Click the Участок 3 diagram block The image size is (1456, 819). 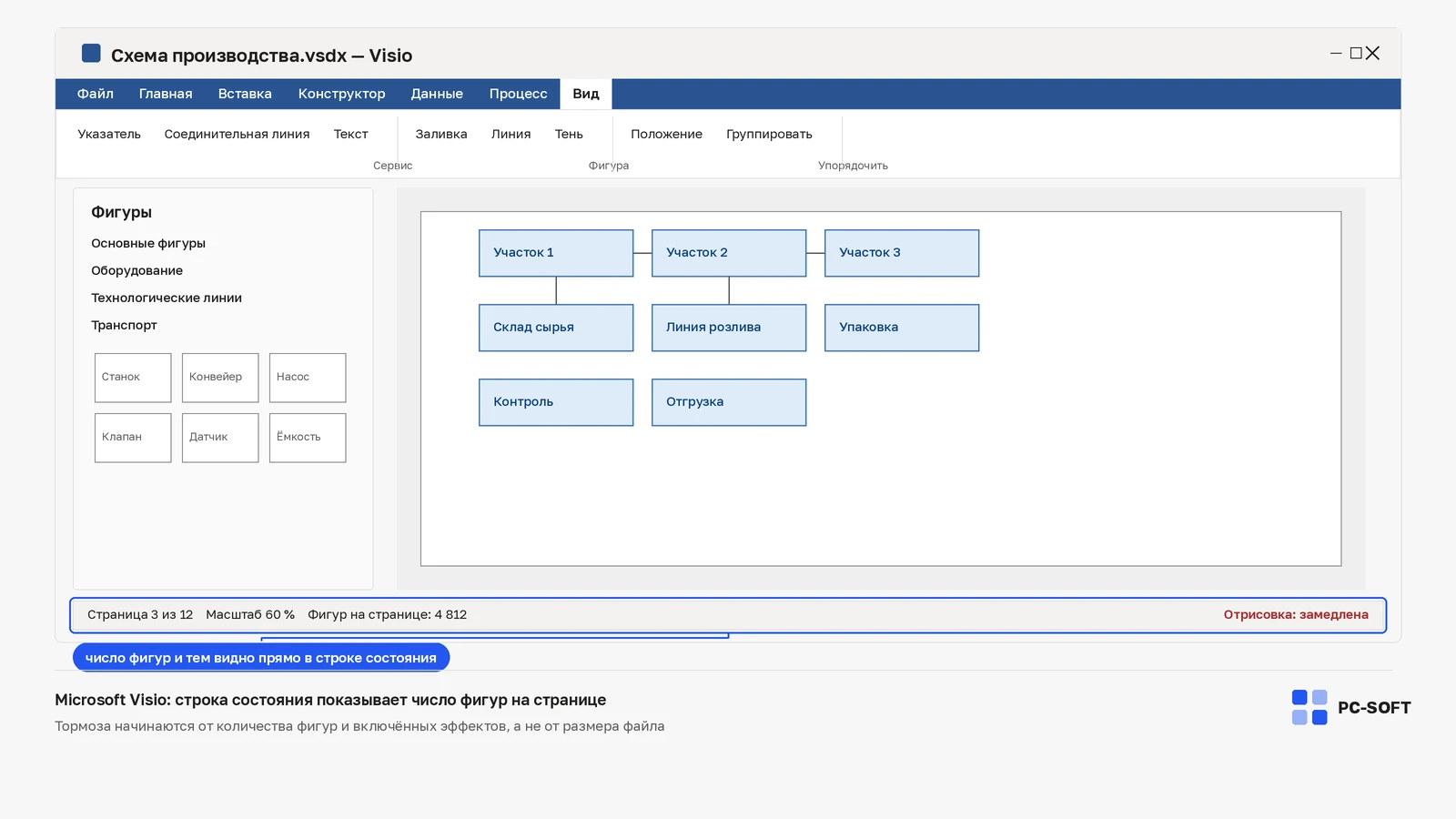pos(902,253)
